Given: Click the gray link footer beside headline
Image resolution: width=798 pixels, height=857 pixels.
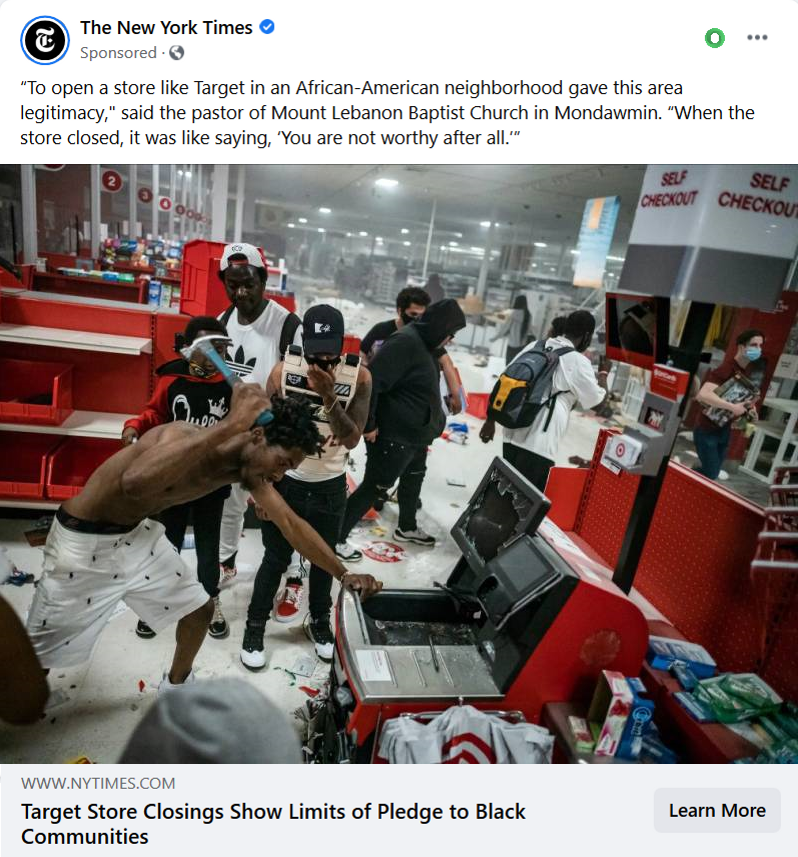Looking at the screenshot, I should 399,810.
